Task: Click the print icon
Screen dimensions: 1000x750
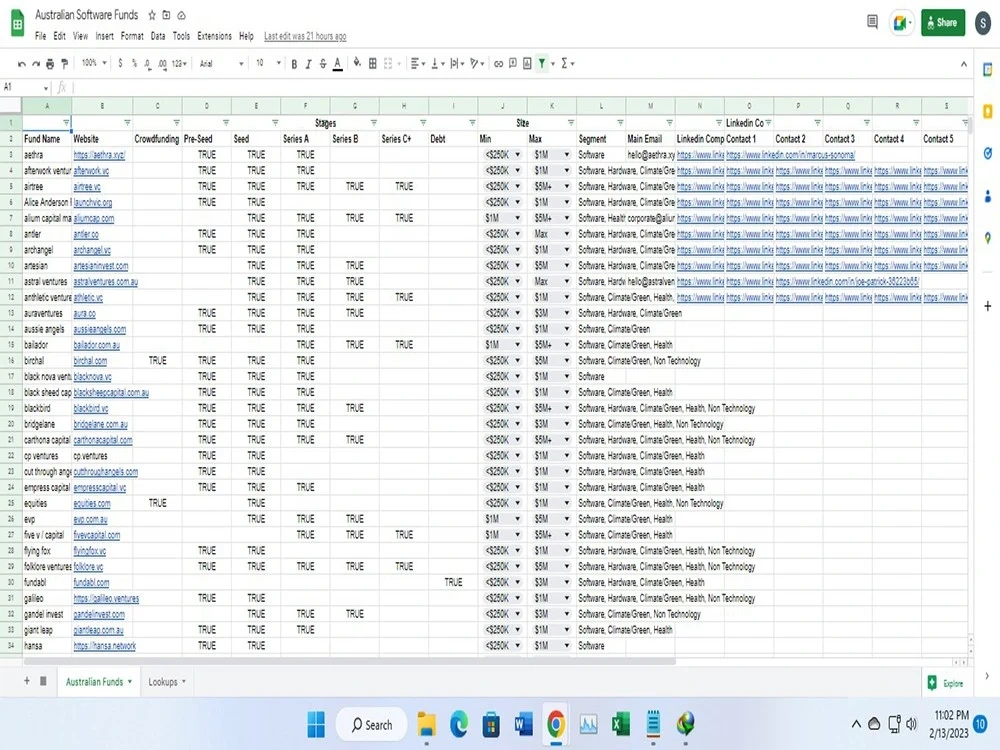Action: 50,64
